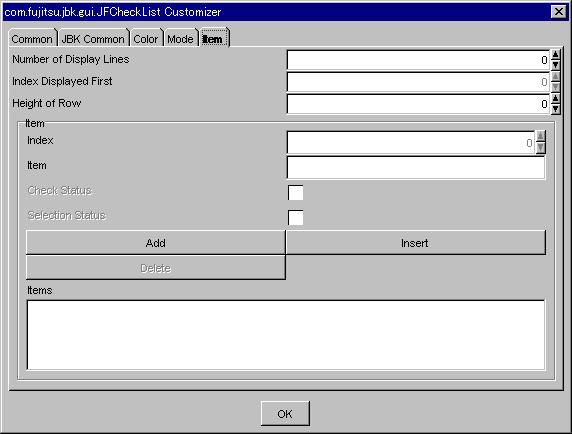Open the JBK Common tab
The height and width of the screenshot is (434, 572).
coord(93,38)
